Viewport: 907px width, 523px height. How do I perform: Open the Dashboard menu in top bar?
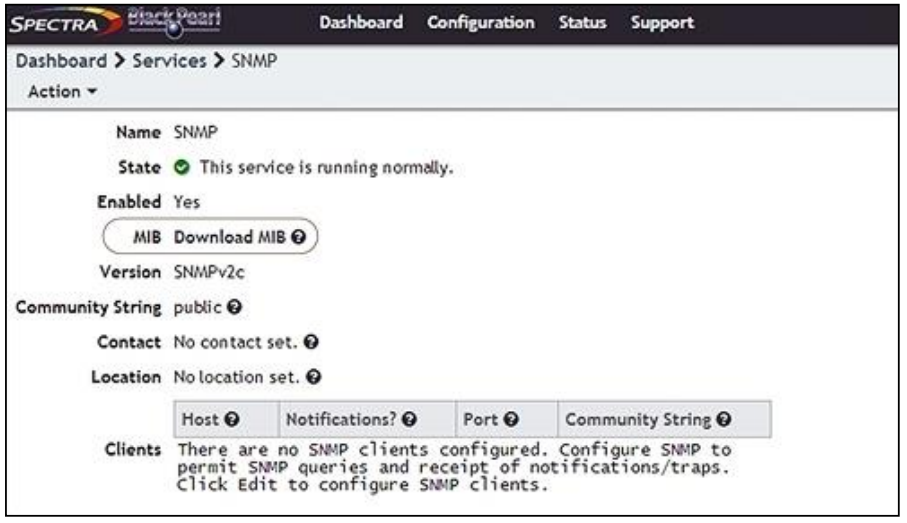[361, 23]
